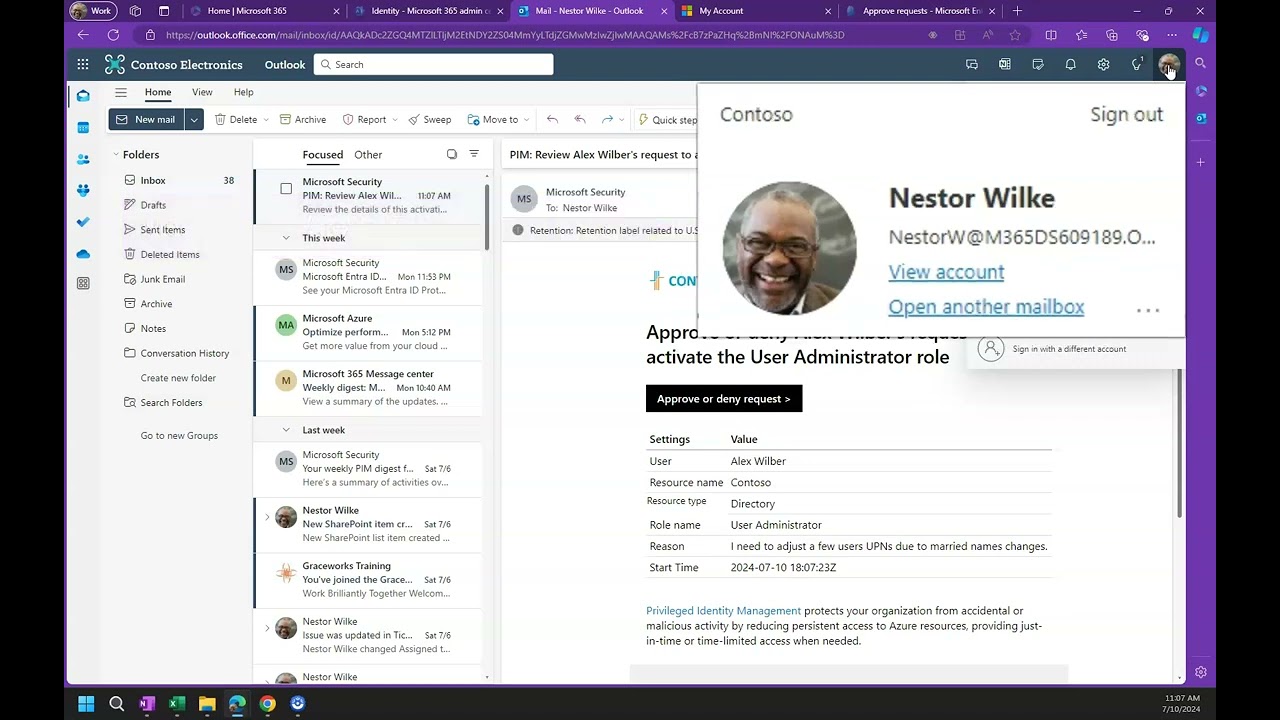Collapse the This week group

tap(286, 238)
